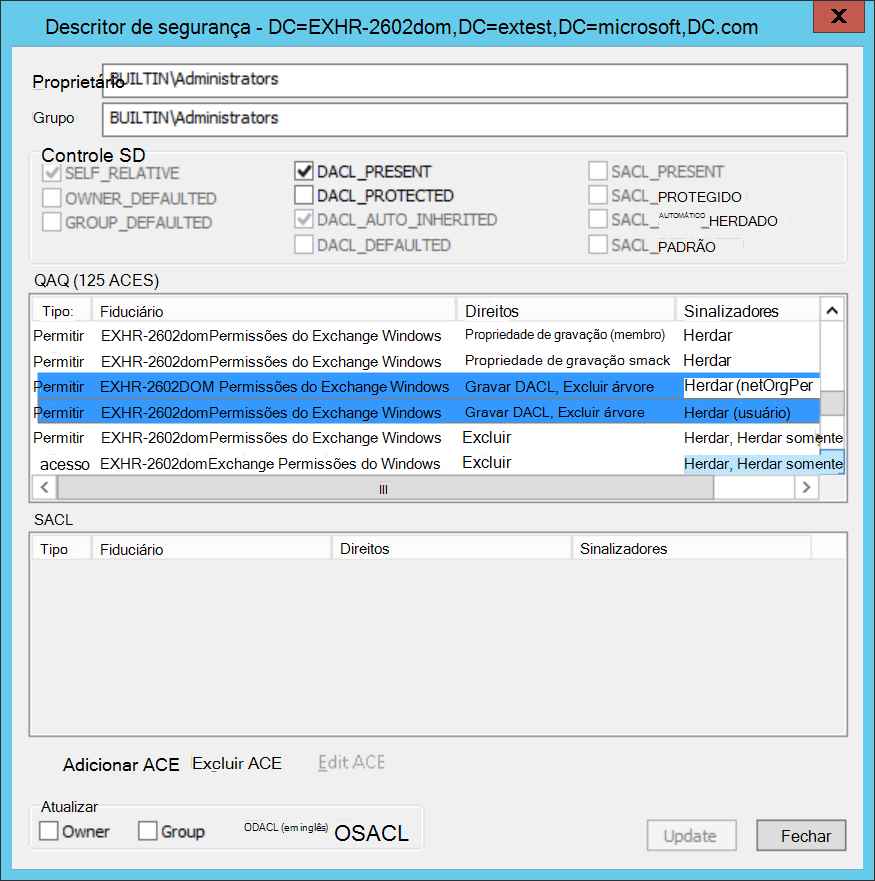Select the 'Propriedade de gravação (membro)' ACE row
The image size is (875, 881).
click(426, 335)
